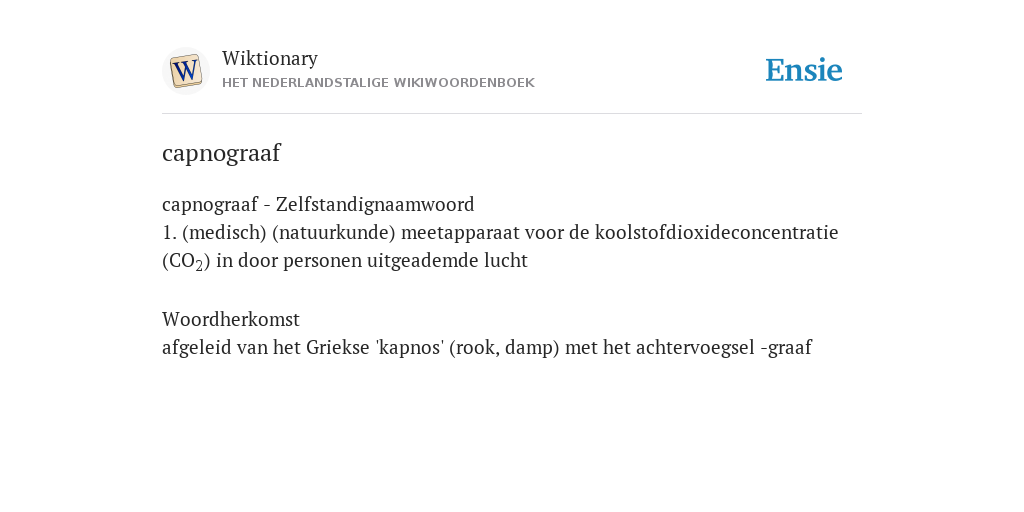Screen dimensions: 1024x512
Task: Select the subtitle 'Het Nederlandstalige Wikiwoordenboek'
Action: tap(378, 83)
